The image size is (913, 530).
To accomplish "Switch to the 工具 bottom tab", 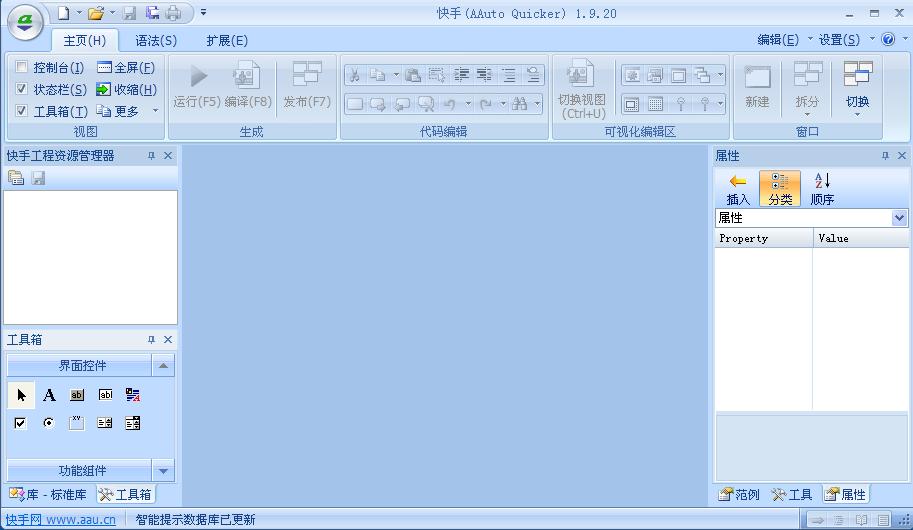I will point(791,494).
